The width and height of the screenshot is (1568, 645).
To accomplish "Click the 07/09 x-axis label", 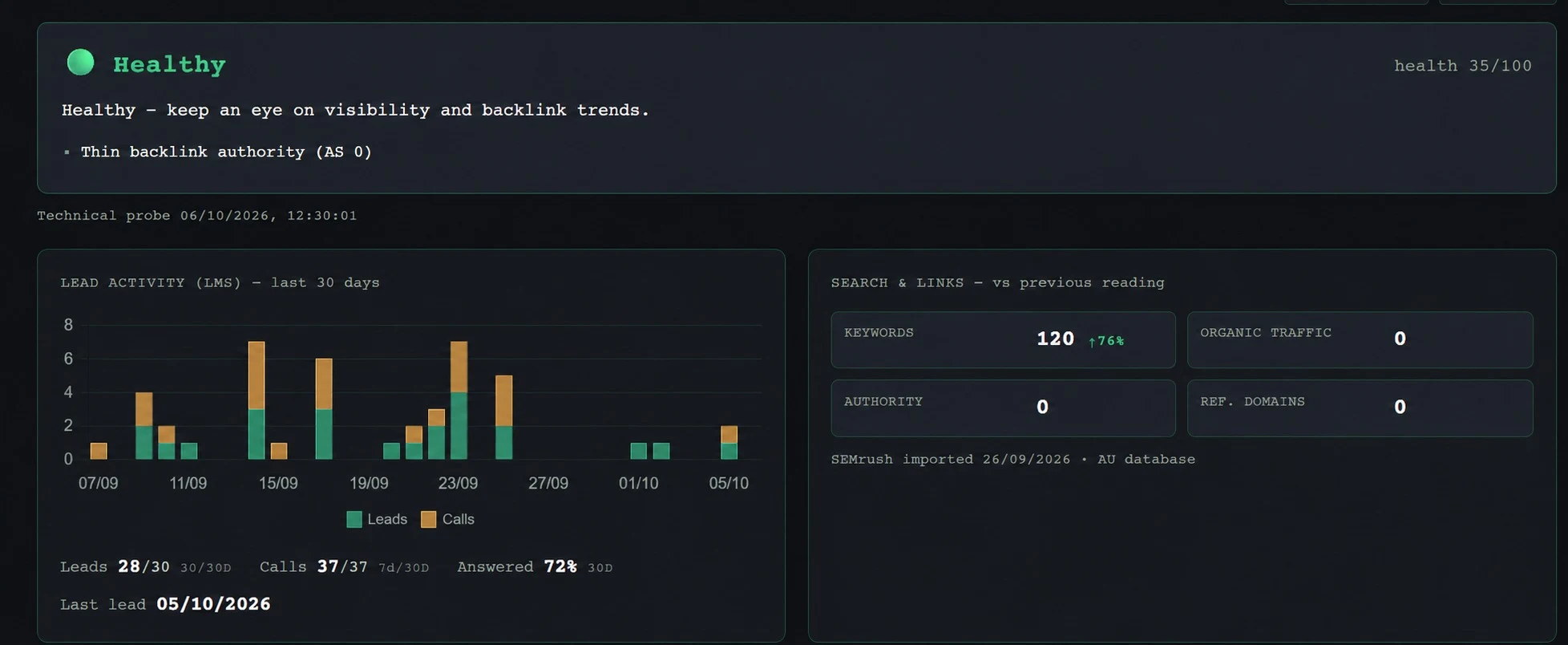I will click(98, 483).
